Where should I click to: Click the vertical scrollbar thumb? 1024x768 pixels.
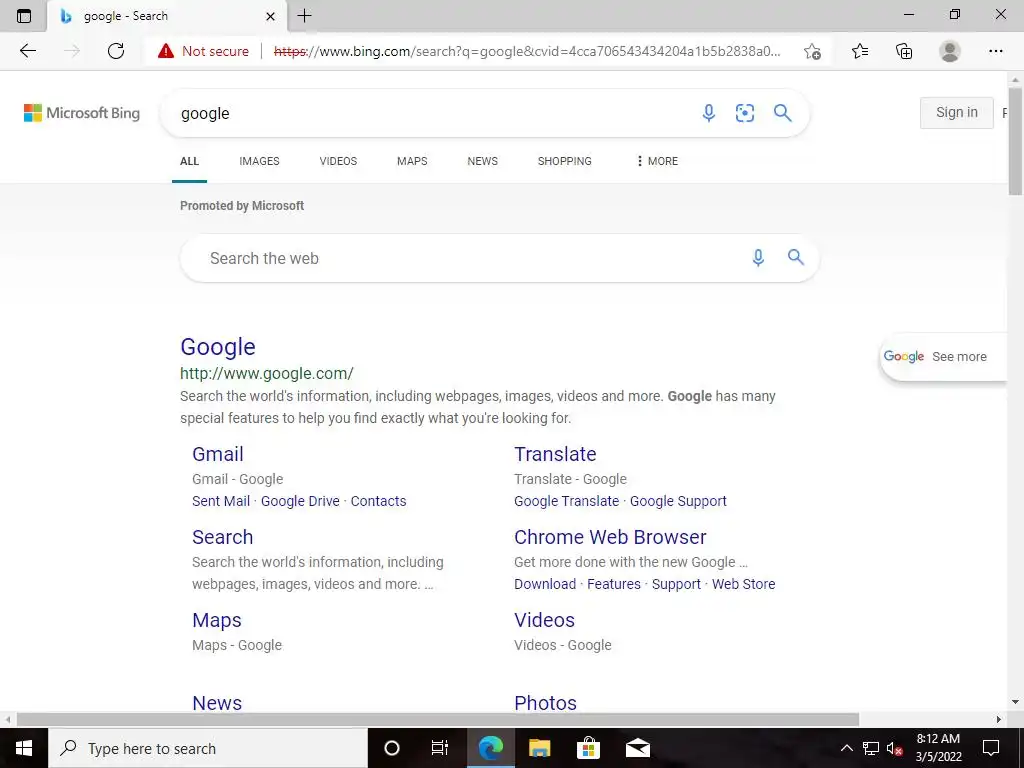1015,140
